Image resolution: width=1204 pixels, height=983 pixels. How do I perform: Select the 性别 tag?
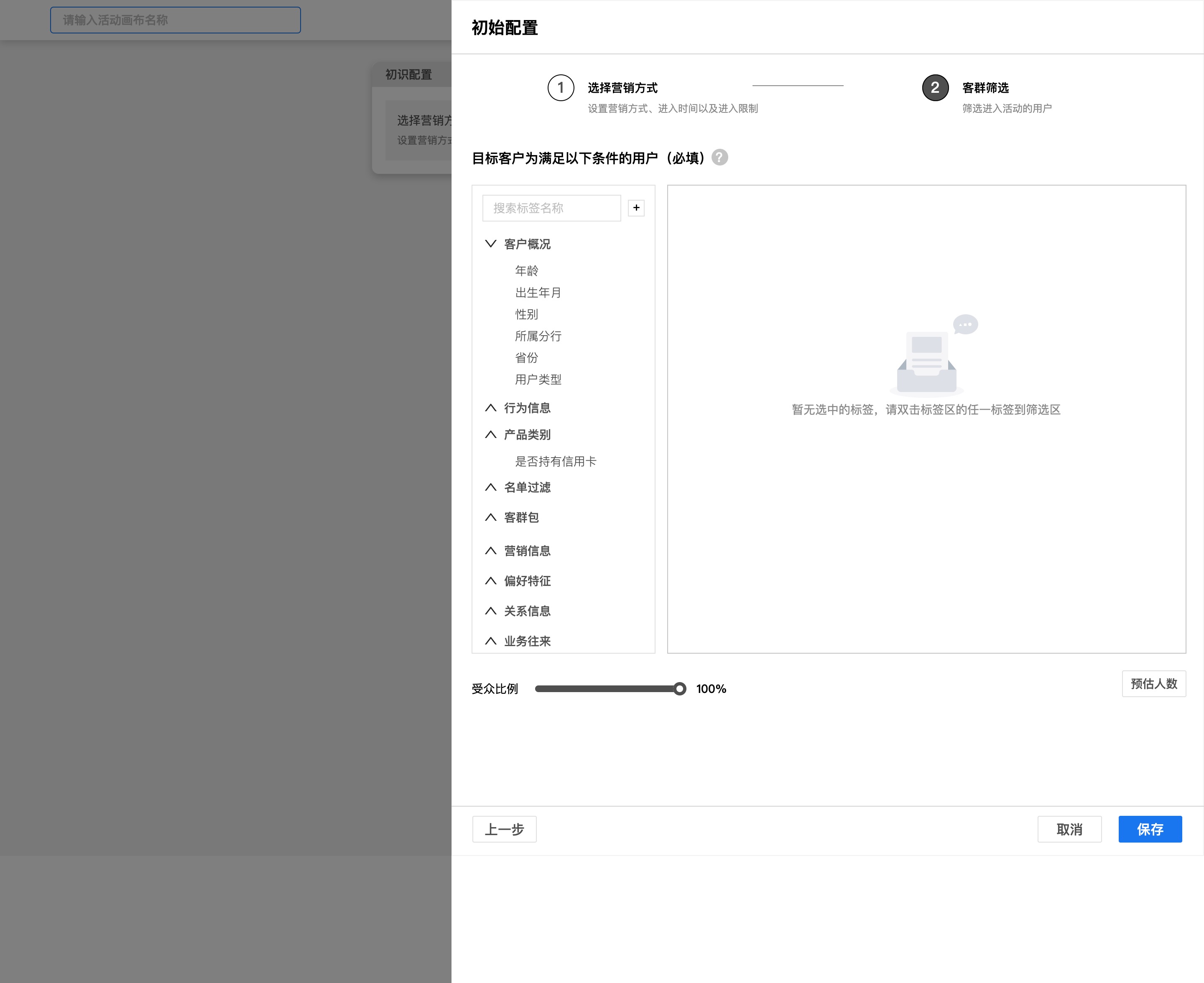526,314
